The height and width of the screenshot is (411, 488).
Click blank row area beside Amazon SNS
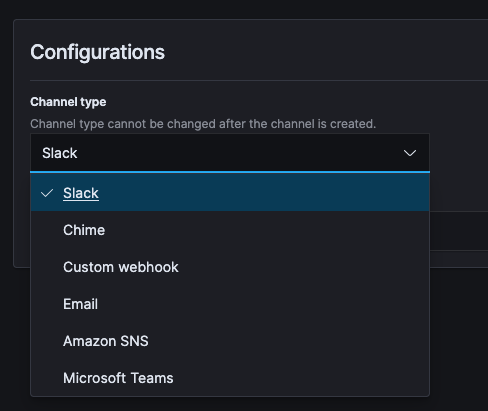click(x=287, y=341)
